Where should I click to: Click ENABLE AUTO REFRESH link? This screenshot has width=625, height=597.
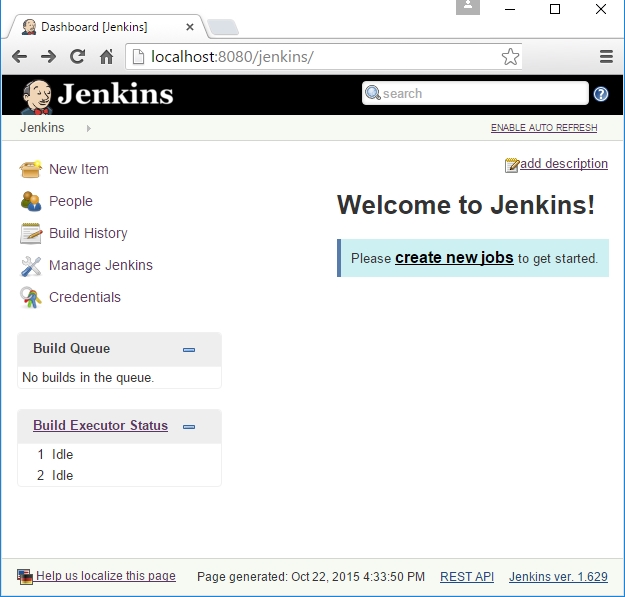pyautogui.click(x=544, y=128)
